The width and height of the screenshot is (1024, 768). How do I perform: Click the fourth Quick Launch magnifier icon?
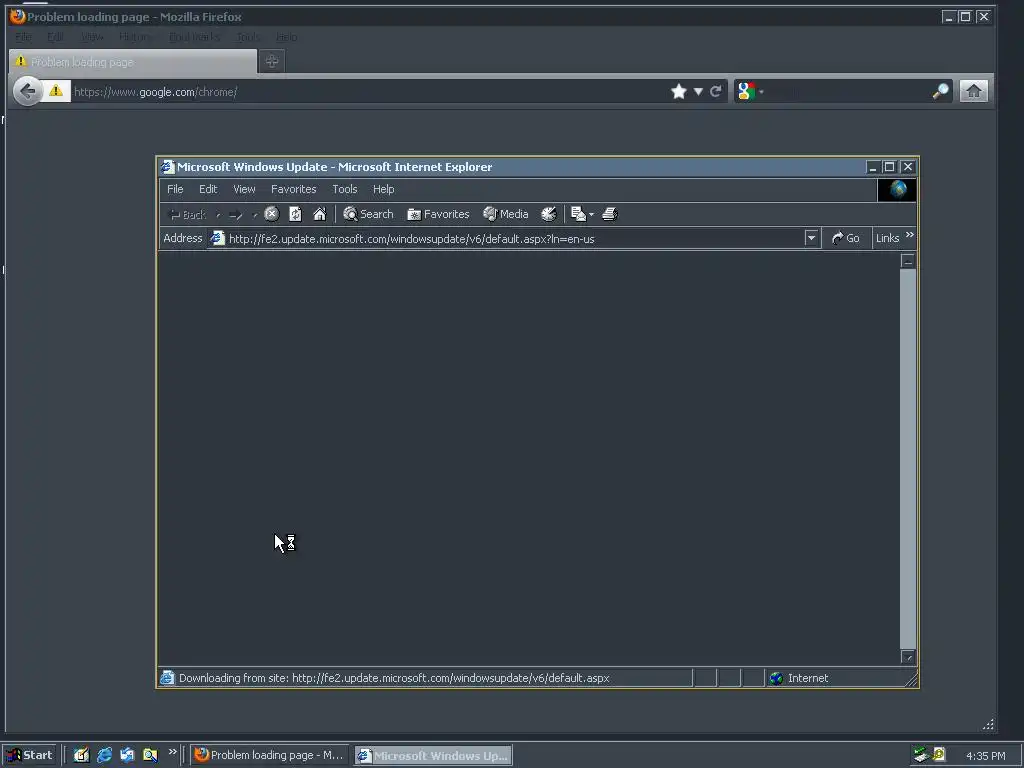pyautogui.click(x=150, y=755)
